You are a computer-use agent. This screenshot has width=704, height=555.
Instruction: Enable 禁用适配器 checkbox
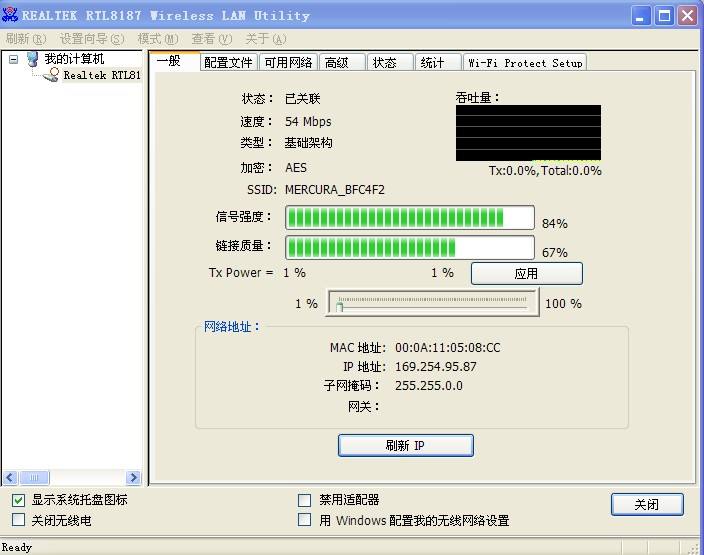coord(304,500)
